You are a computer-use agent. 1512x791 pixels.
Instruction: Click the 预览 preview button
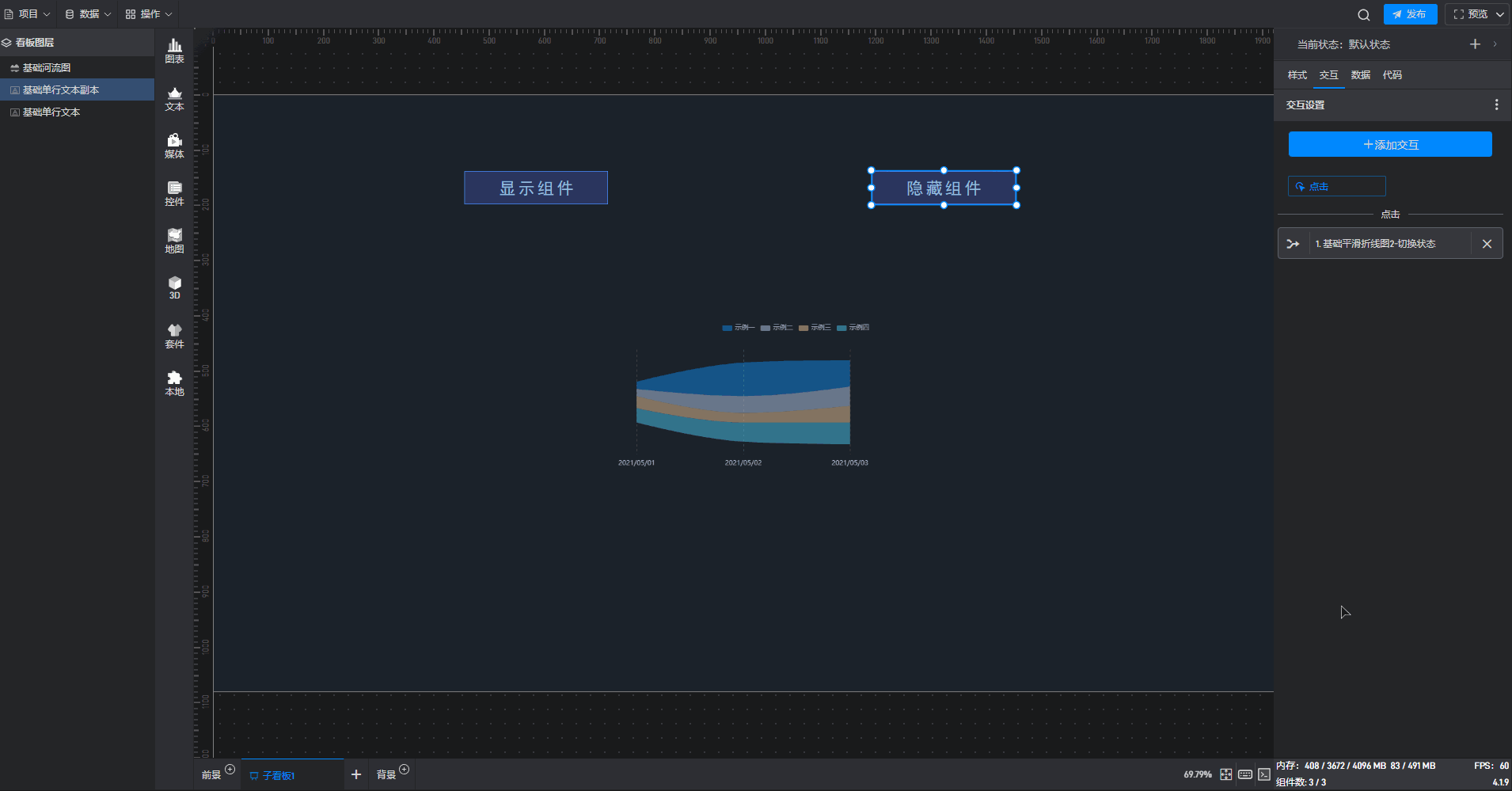(x=1469, y=14)
